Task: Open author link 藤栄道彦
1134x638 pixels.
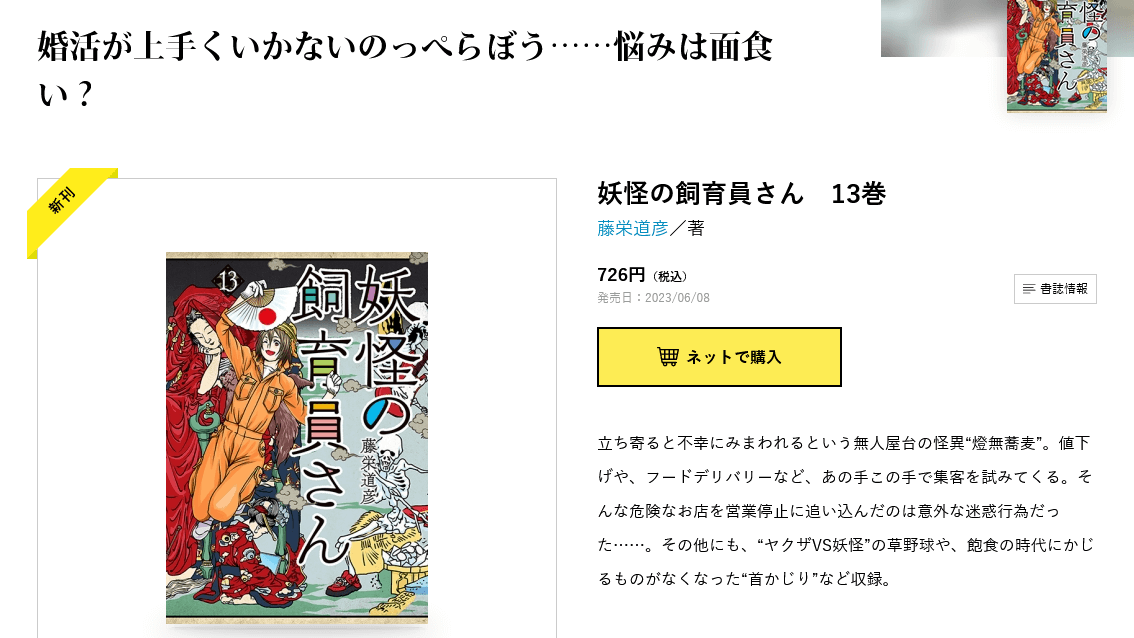Action: (633, 229)
